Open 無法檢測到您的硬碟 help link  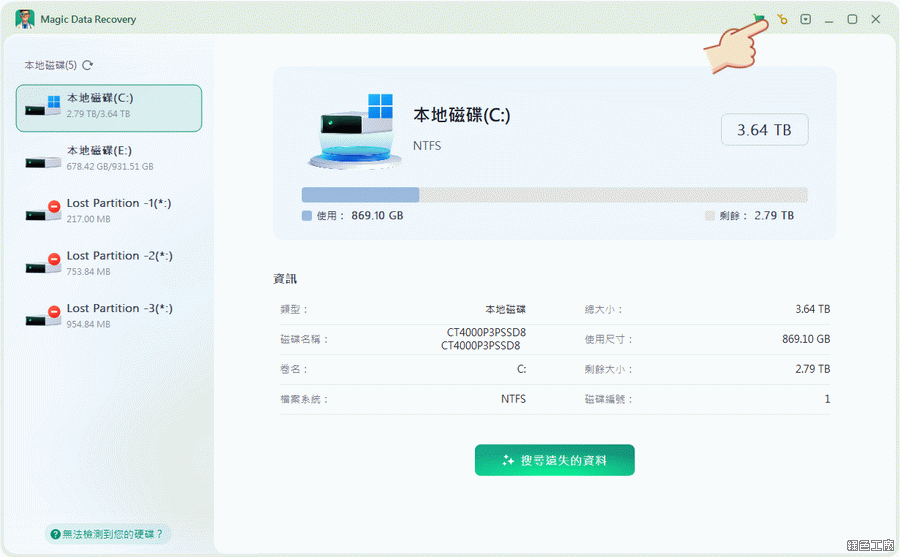pos(105,534)
